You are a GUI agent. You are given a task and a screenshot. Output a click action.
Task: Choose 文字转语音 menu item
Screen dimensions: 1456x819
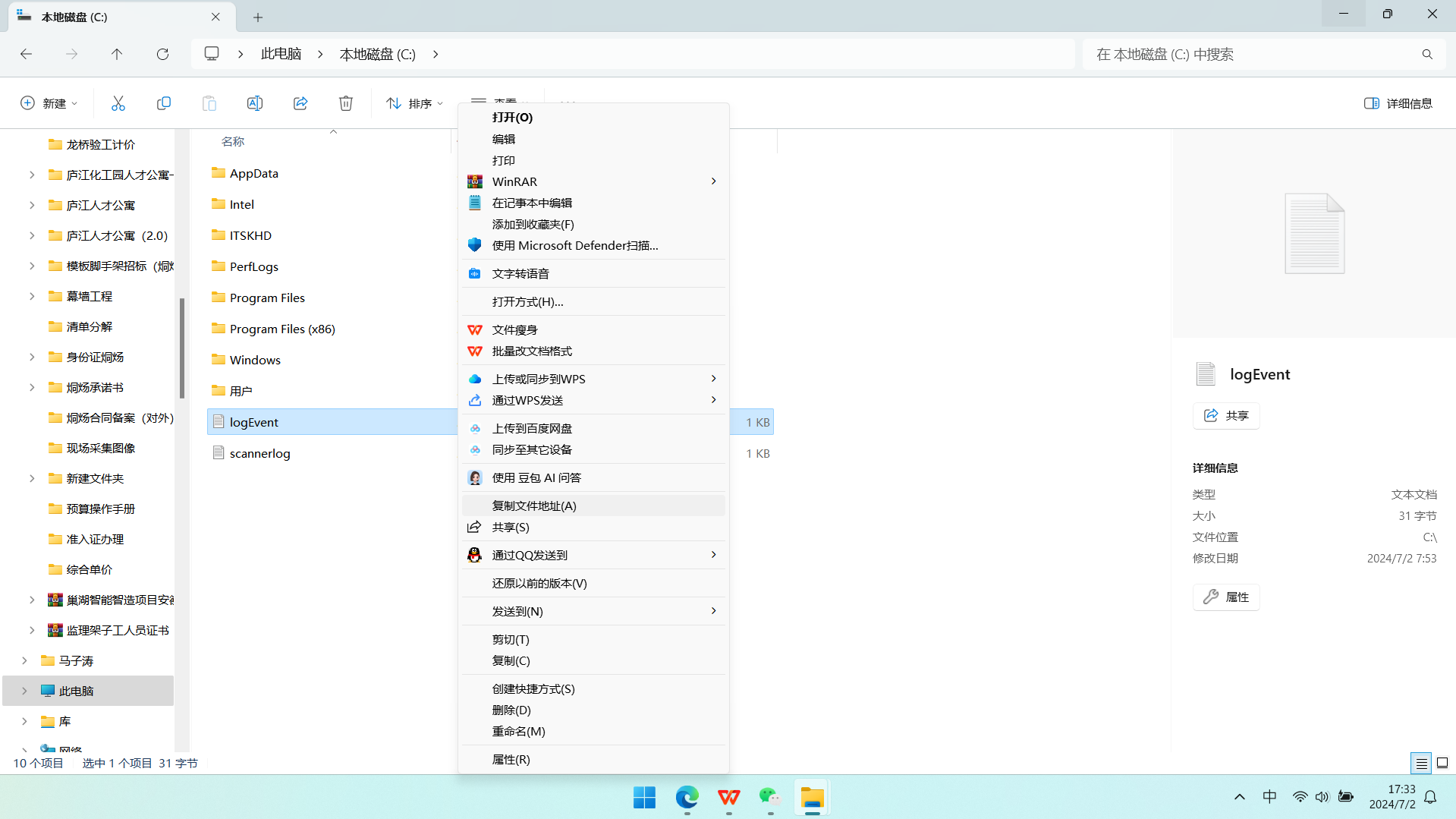[x=593, y=273]
